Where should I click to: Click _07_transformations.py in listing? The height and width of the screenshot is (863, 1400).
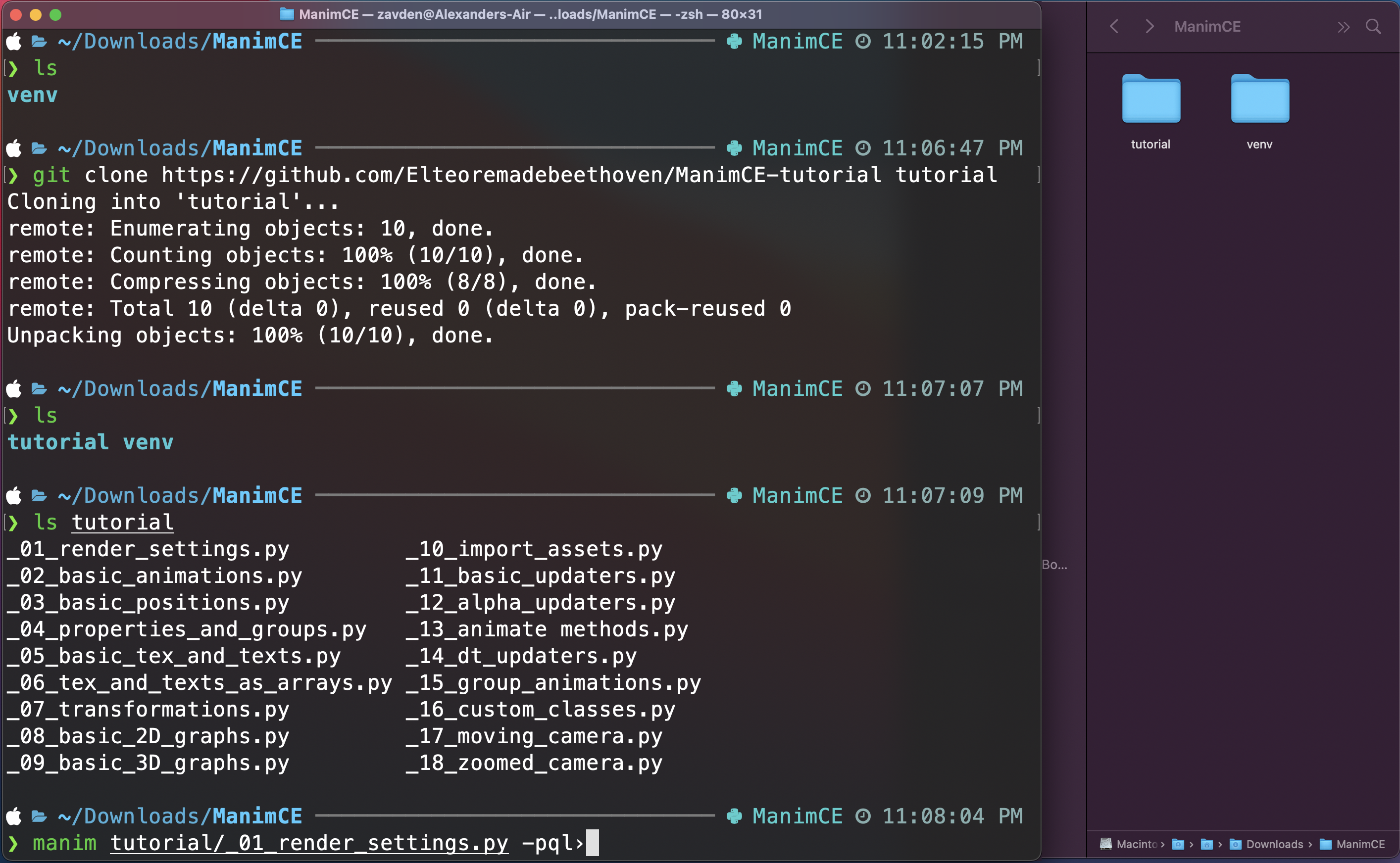click(148, 710)
